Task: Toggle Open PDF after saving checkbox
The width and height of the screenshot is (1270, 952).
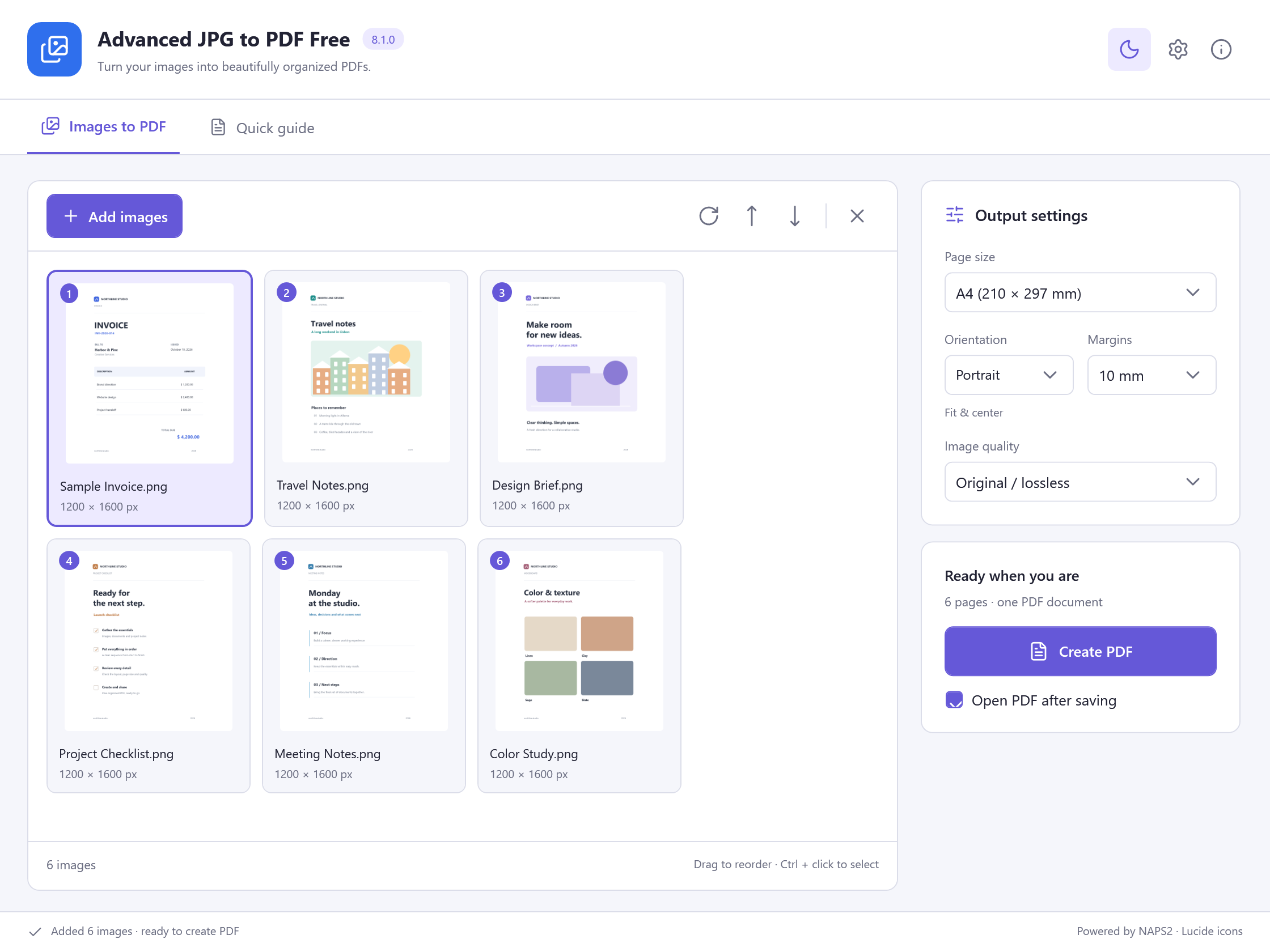Action: 954,700
